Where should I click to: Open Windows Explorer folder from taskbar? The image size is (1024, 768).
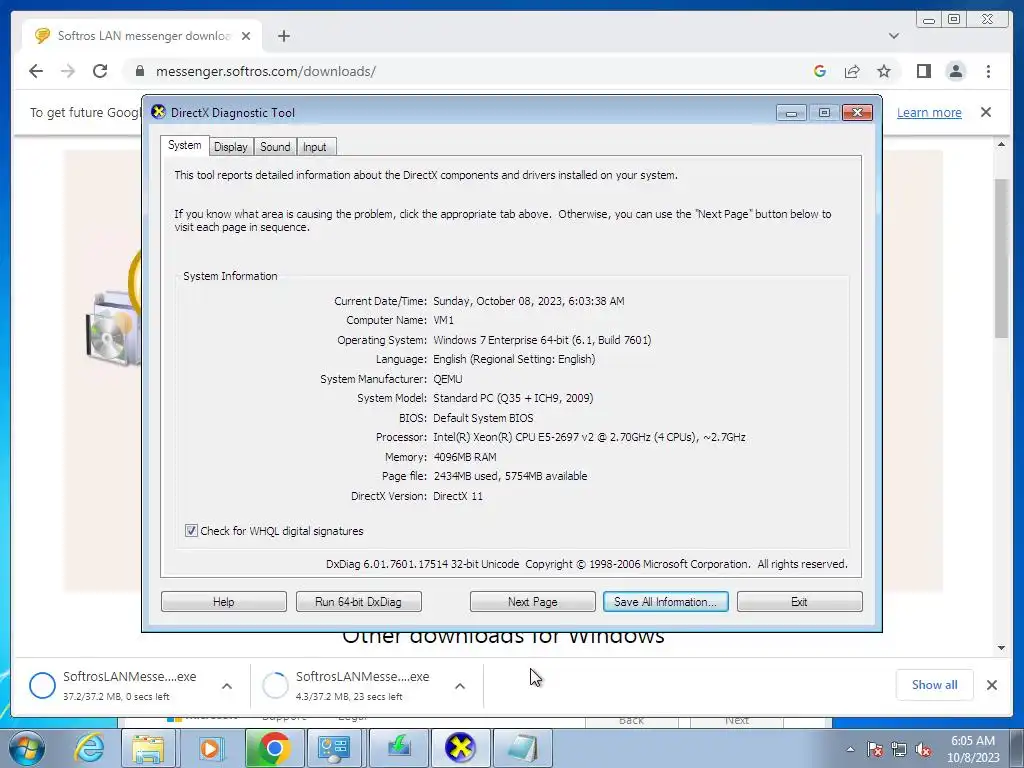coord(148,748)
